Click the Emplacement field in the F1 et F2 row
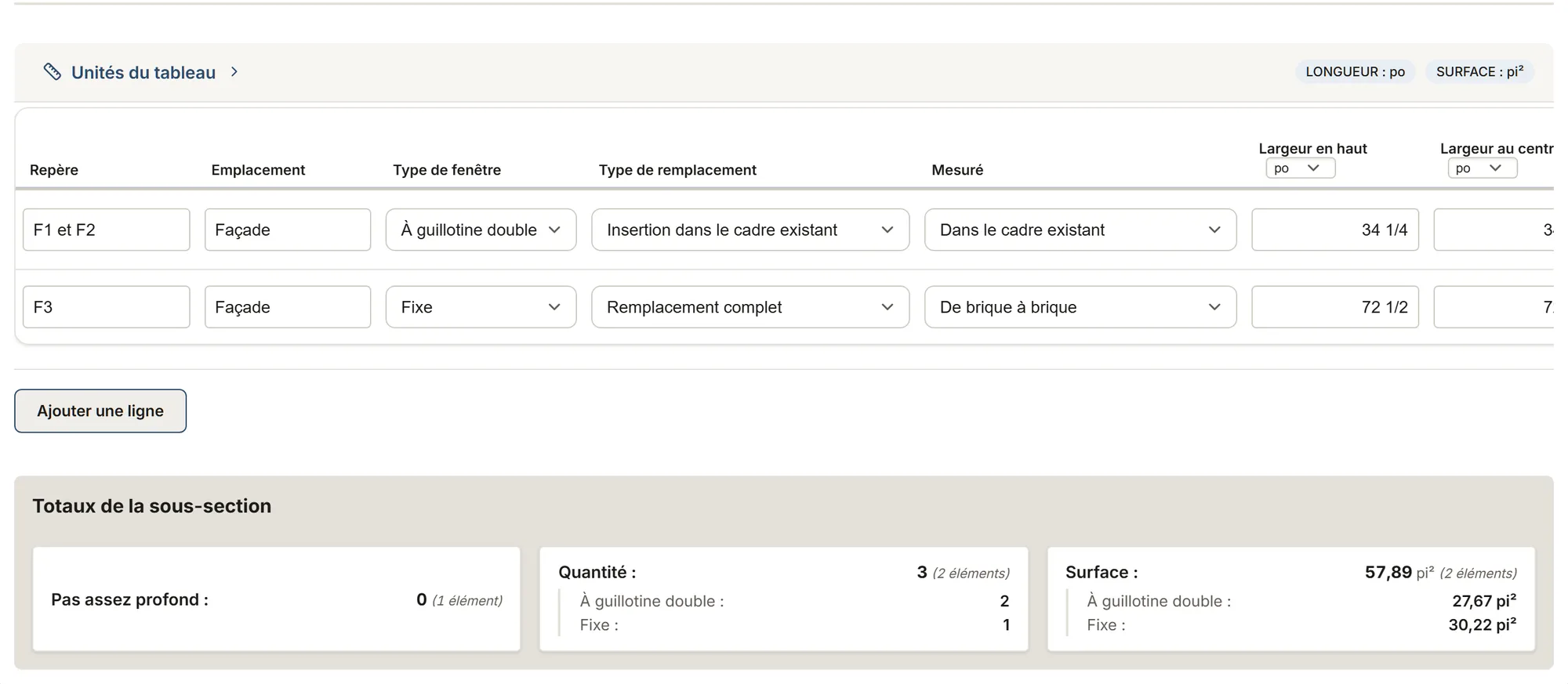Image resolution: width=1568 pixels, height=684 pixels. coord(288,230)
